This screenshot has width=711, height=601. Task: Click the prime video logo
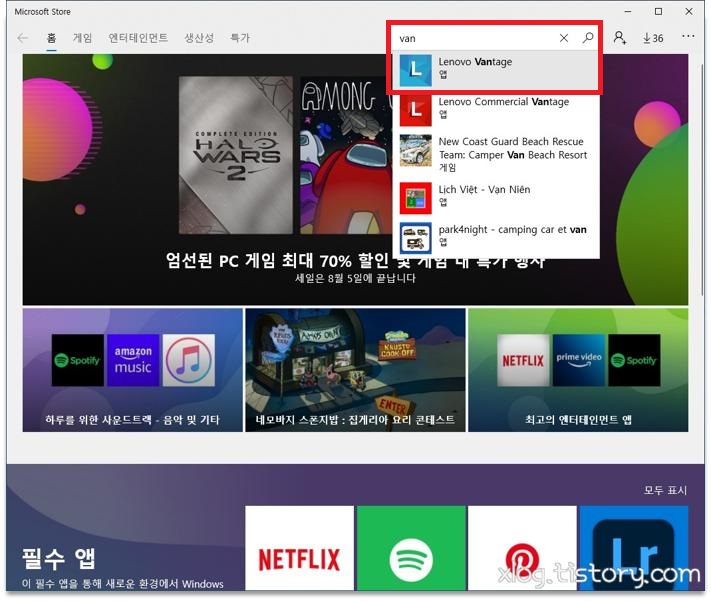pos(579,360)
